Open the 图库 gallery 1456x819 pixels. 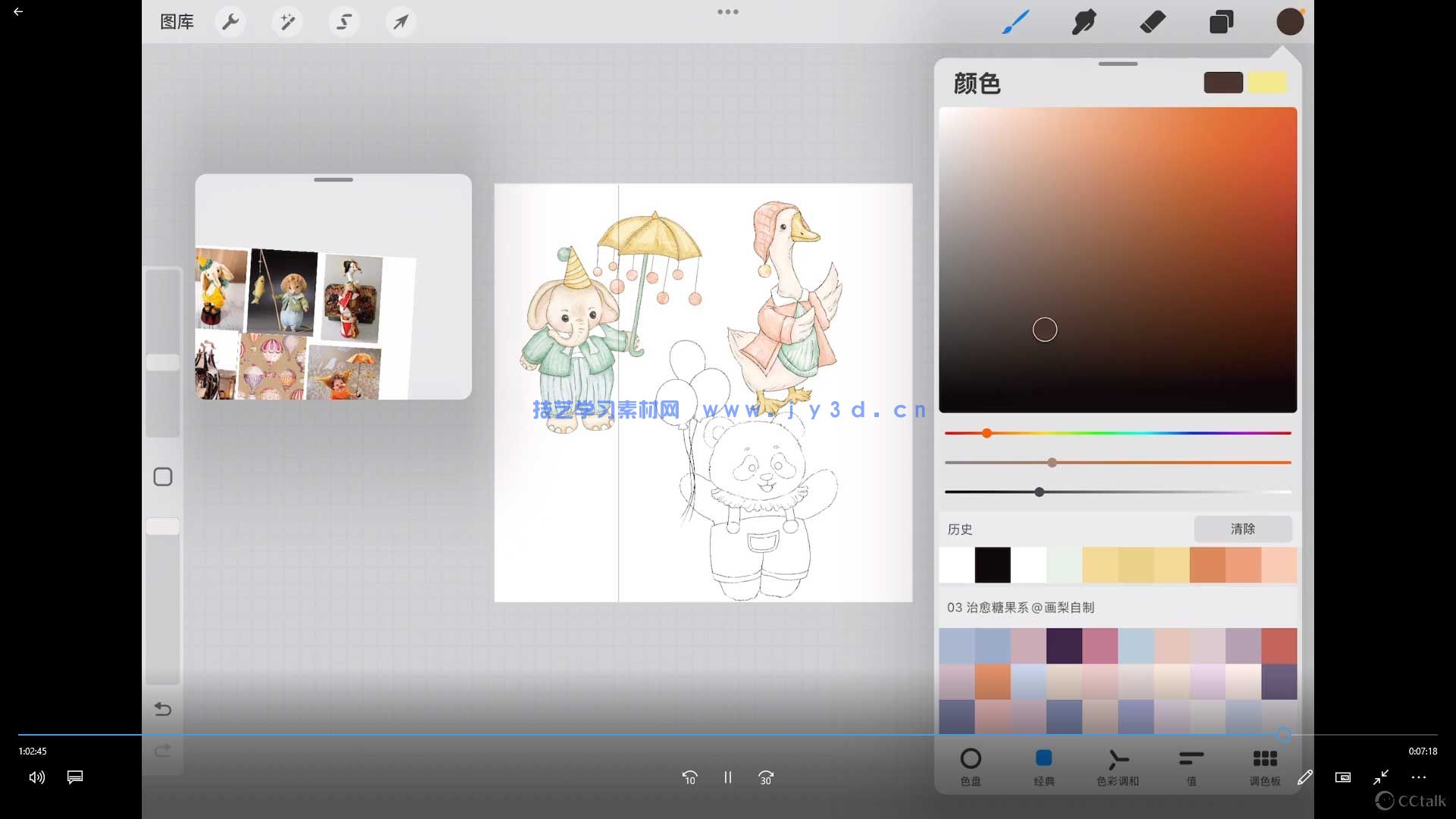click(x=176, y=22)
